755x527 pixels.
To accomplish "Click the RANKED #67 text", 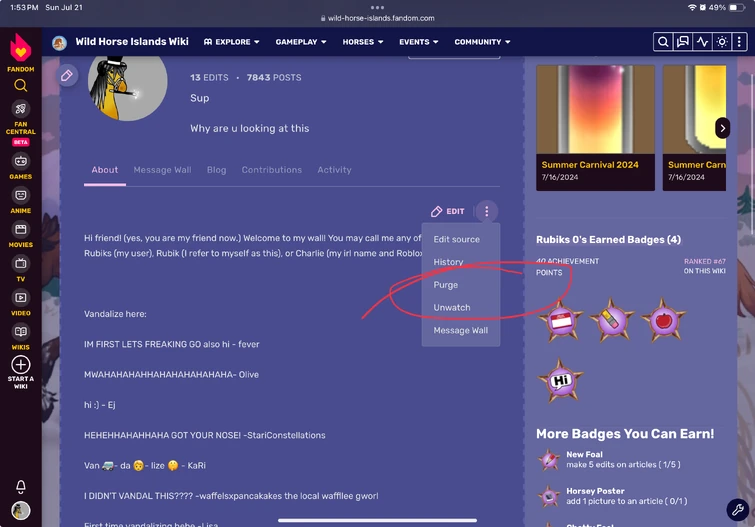I will click(704, 261).
